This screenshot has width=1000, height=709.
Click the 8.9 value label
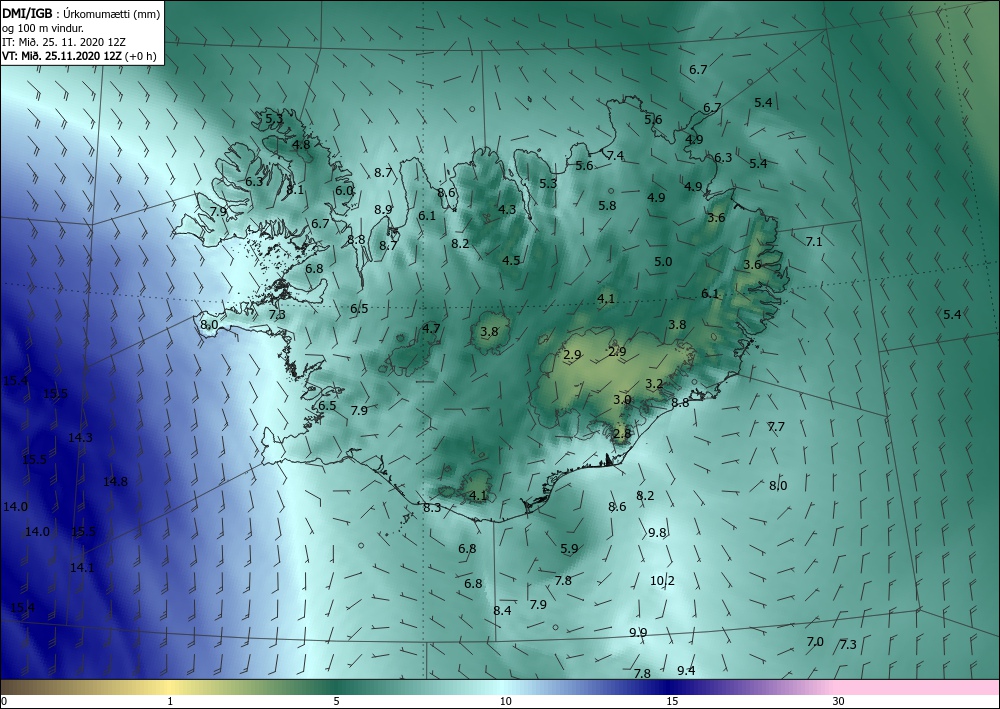pyautogui.click(x=383, y=209)
